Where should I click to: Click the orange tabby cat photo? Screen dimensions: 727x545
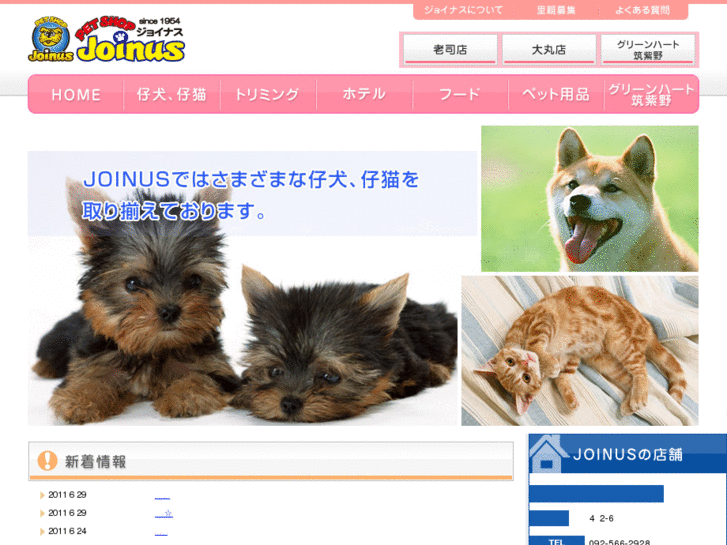click(x=580, y=351)
